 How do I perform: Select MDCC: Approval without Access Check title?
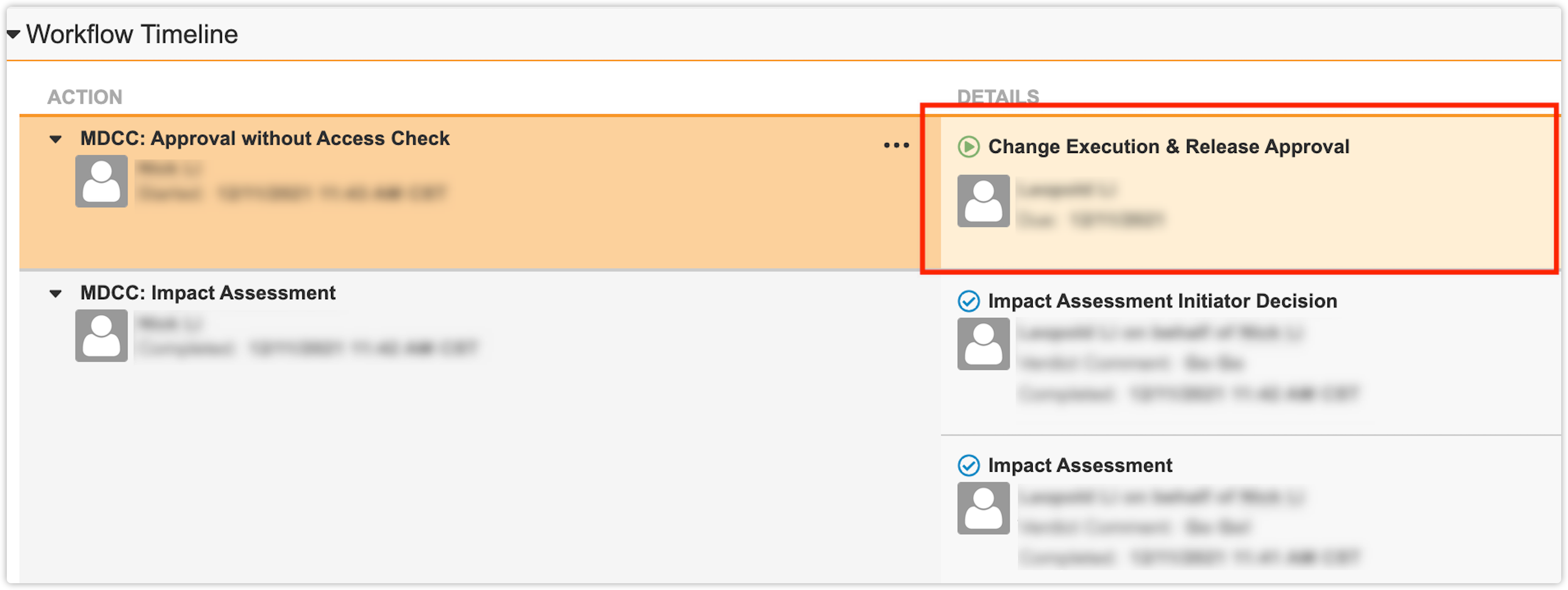(265, 139)
